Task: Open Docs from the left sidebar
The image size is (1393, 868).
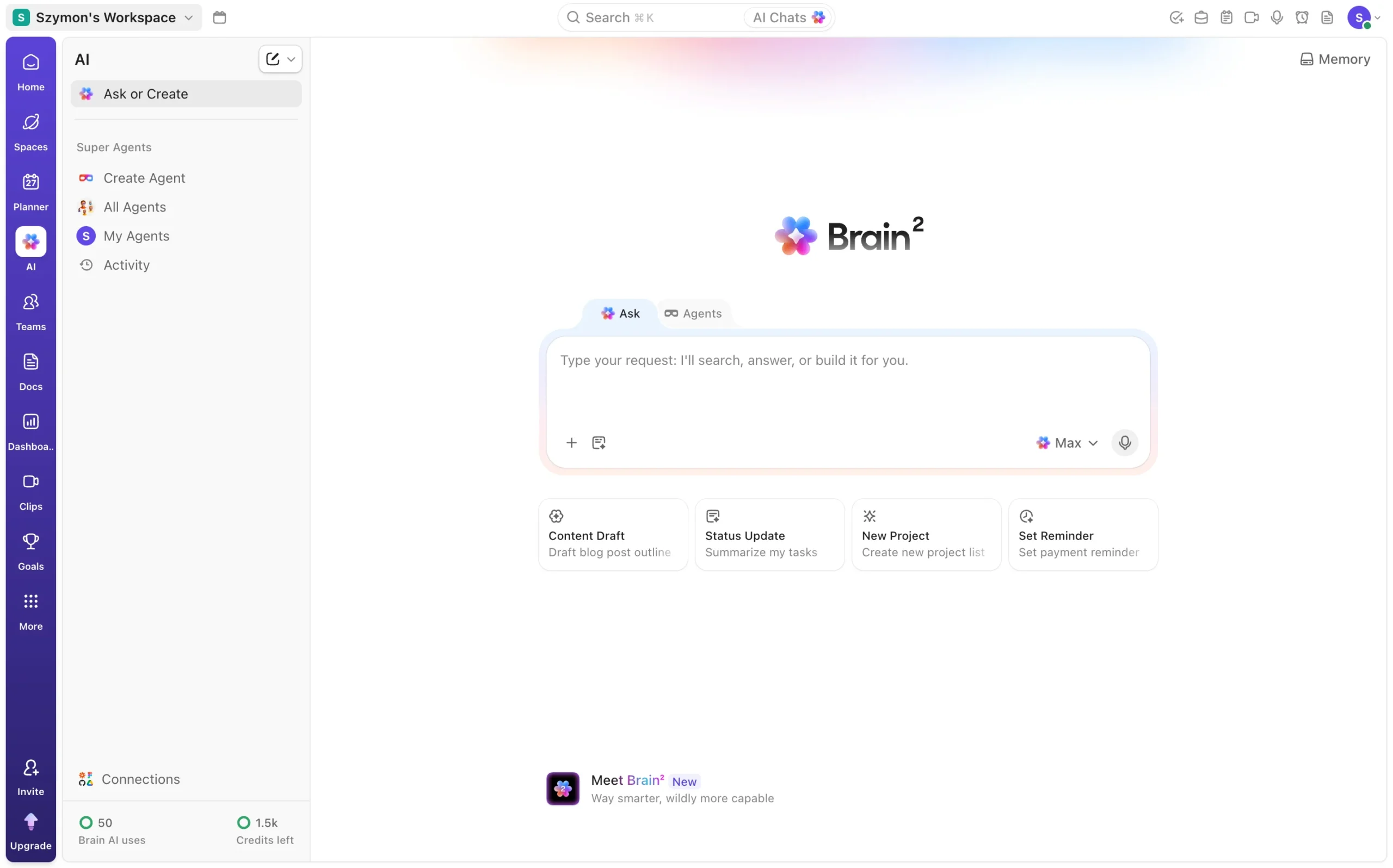Action: [31, 371]
